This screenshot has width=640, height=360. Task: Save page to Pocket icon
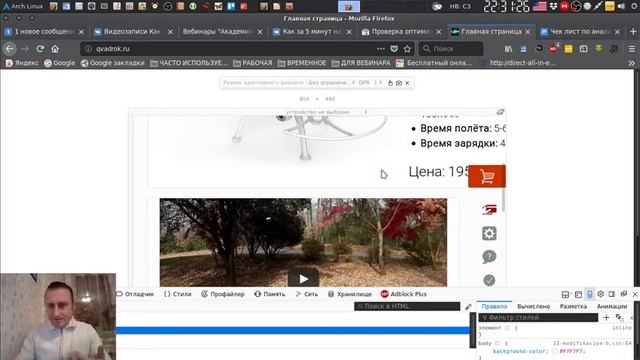(394, 49)
